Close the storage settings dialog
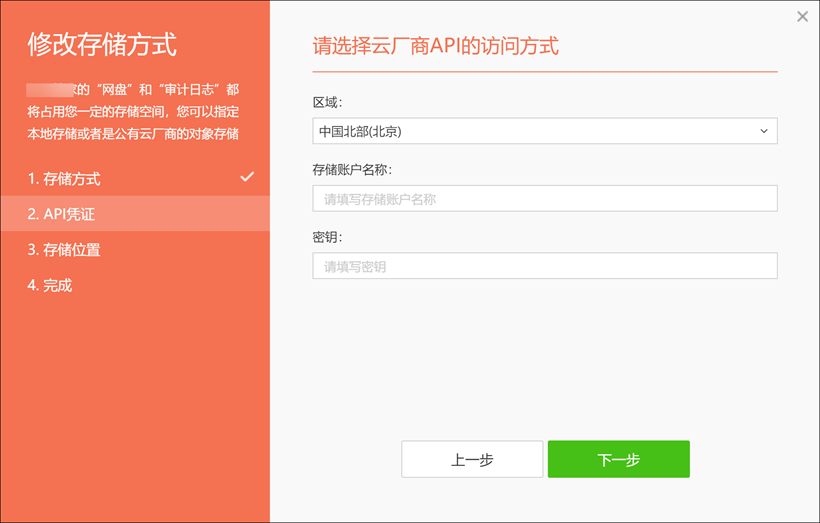 (802, 17)
